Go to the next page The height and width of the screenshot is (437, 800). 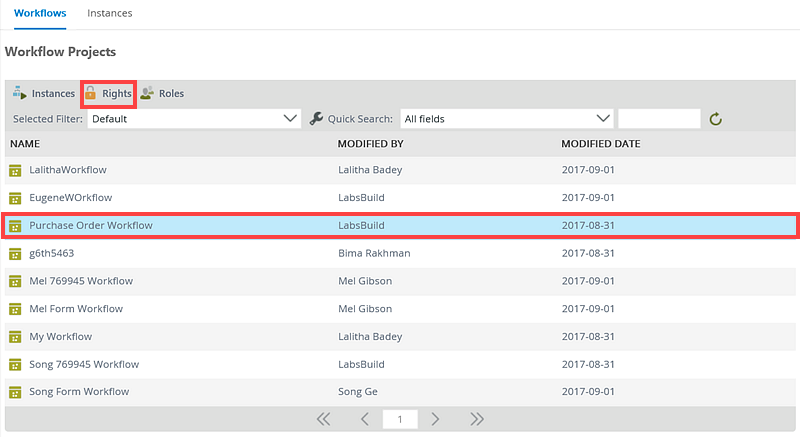(x=435, y=419)
